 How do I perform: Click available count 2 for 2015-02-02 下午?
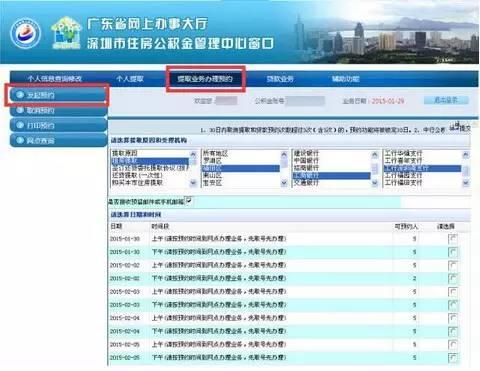tap(414, 278)
